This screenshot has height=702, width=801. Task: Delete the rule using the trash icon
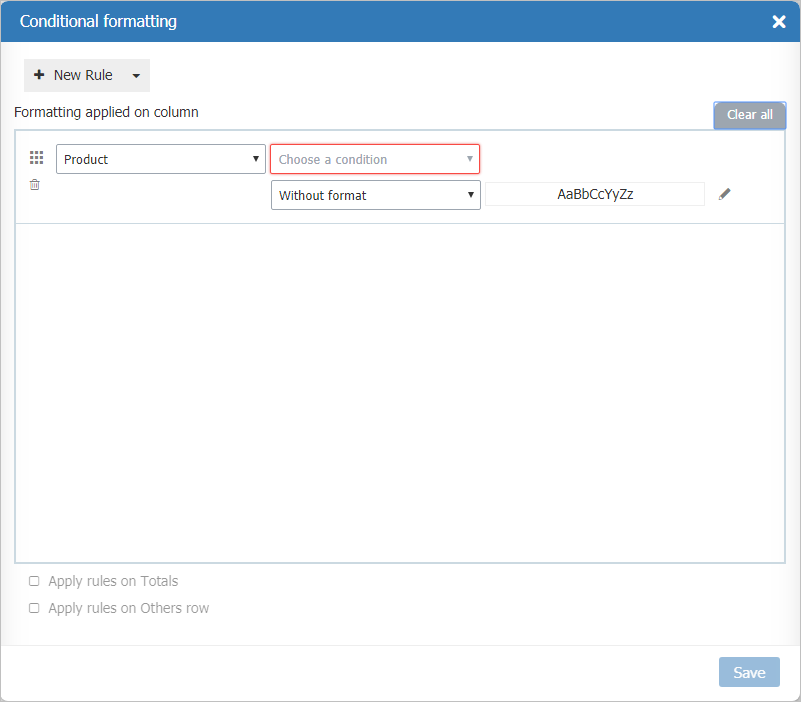34,184
